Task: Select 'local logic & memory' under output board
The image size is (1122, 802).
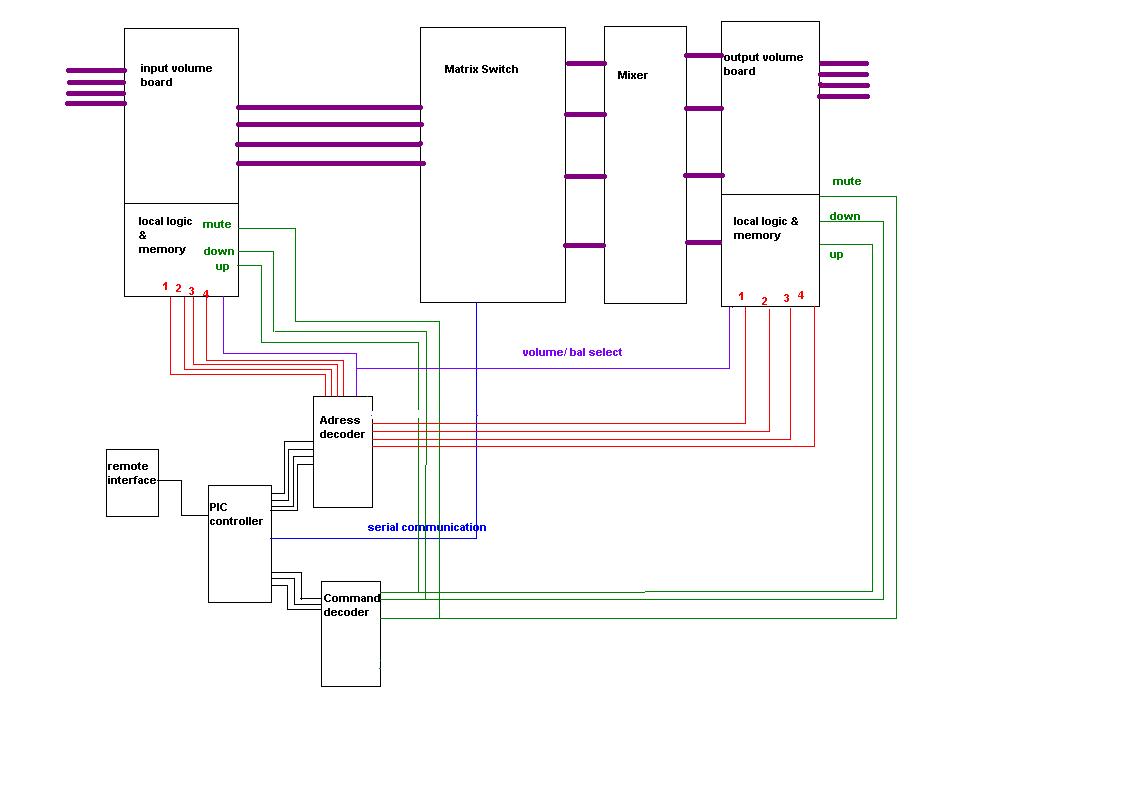Action: tap(766, 228)
